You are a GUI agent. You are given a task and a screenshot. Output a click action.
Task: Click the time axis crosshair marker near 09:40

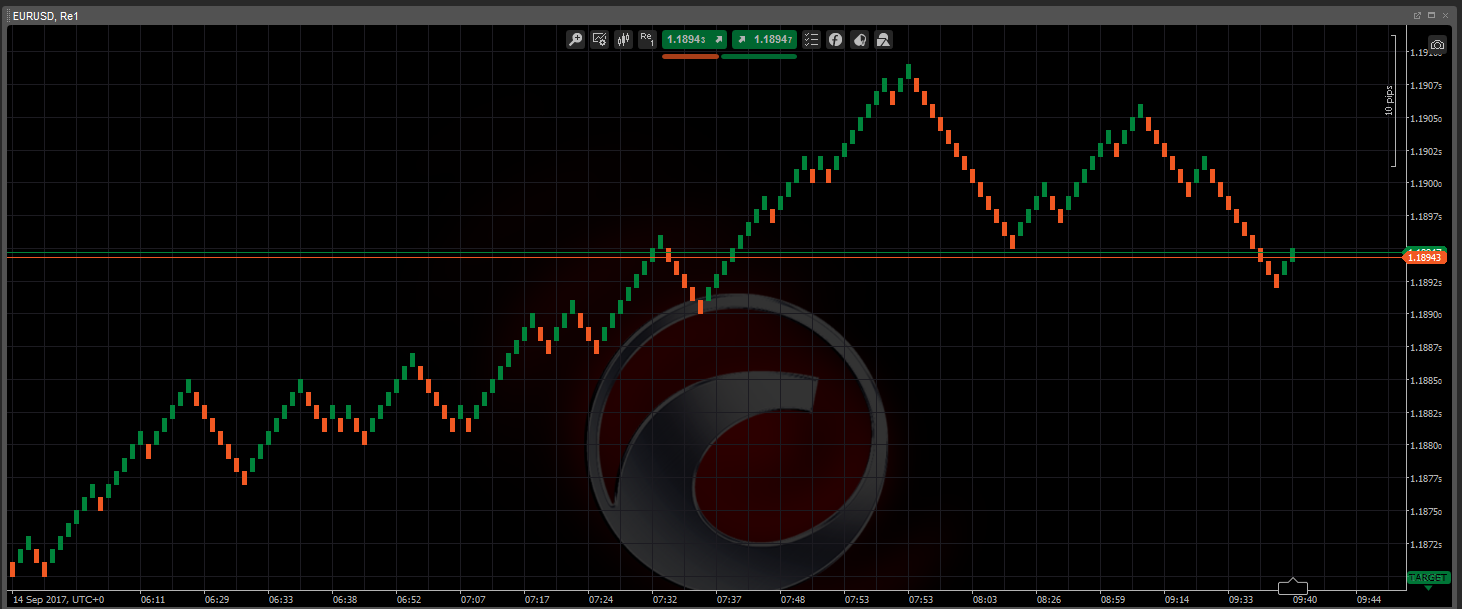tap(1293, 587)
